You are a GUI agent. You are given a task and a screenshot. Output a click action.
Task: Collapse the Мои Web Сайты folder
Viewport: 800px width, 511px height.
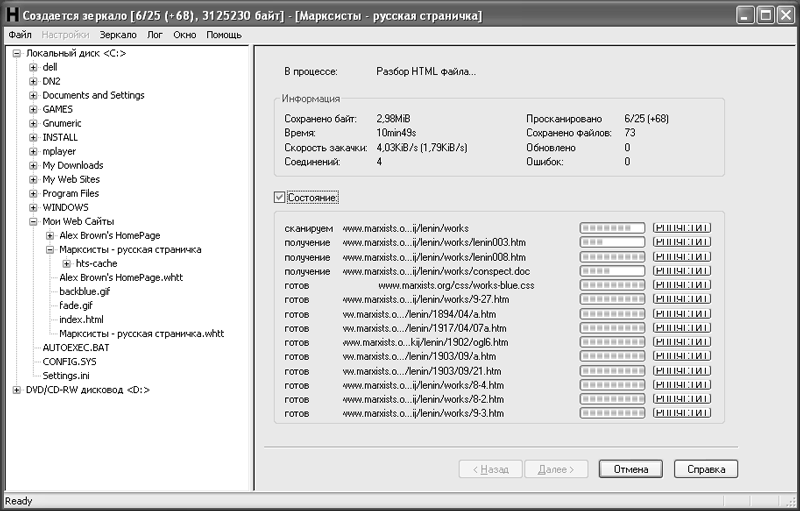pos(33,222)
